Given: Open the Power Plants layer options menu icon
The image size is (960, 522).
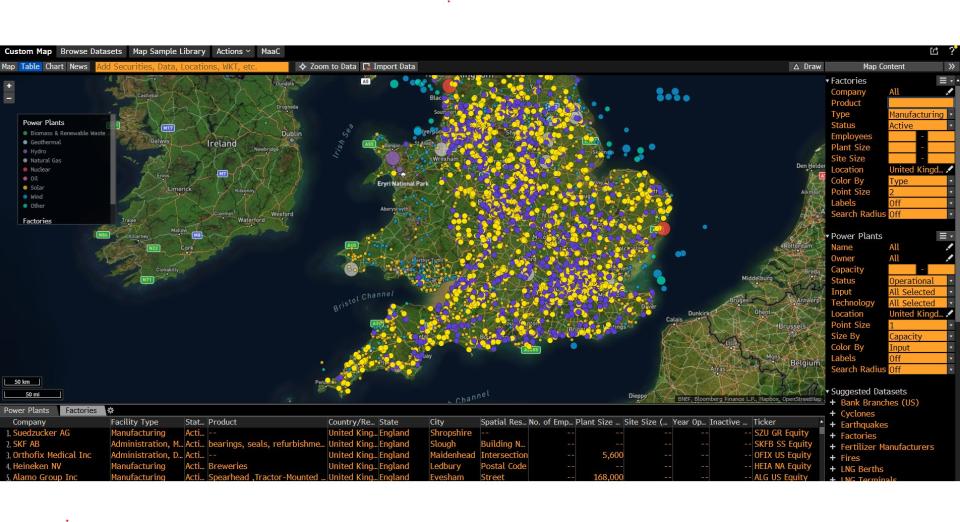Looking at the screenshot, I should 944,236.
